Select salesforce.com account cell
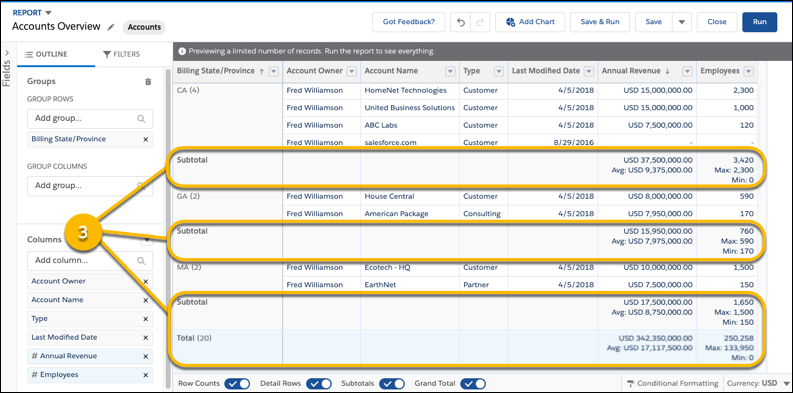Screen dimensions: 793x393 [390, 143]
